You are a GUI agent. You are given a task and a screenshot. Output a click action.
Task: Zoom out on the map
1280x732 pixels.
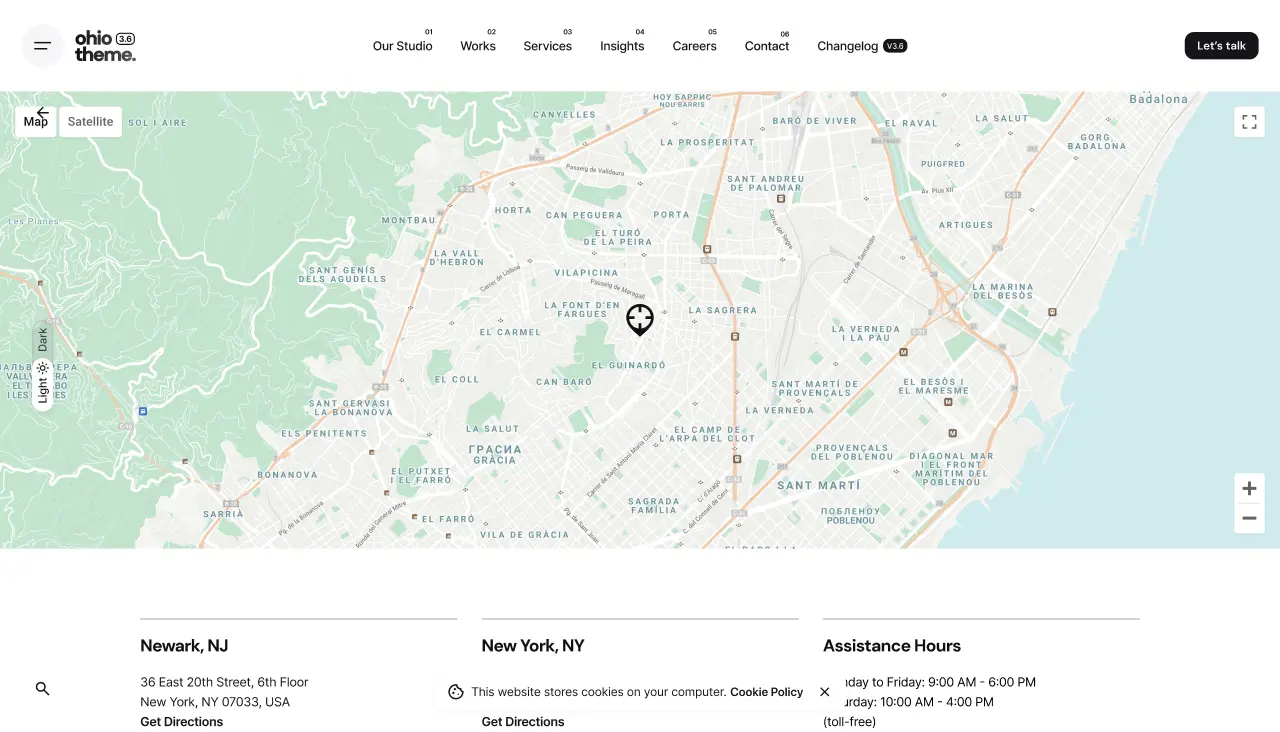click(x=1249, y=518)
